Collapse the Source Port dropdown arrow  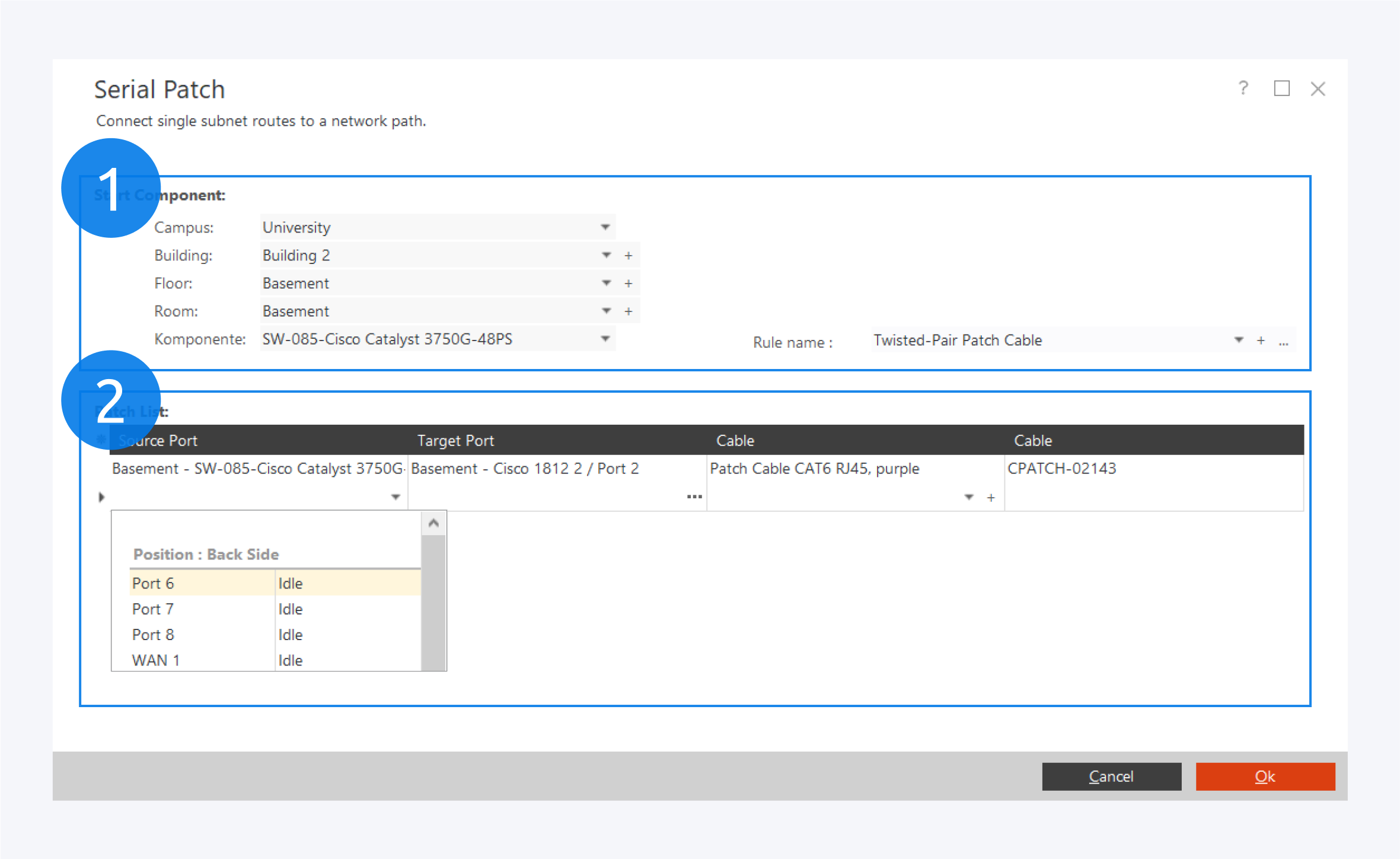coord(396,497)
